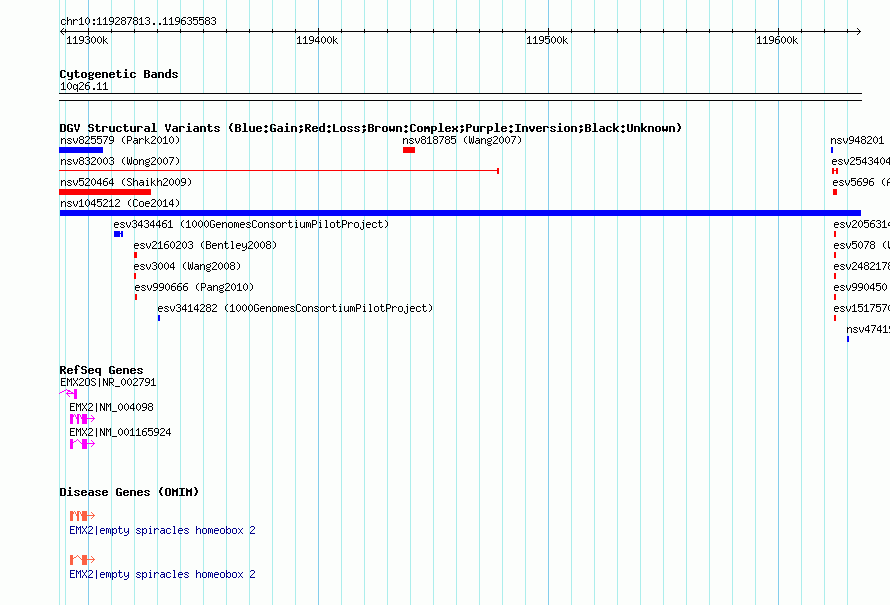Screen dimensions: 890x605
Task: Click the red H glyph under esv2543404
Action: coord(835,171)
